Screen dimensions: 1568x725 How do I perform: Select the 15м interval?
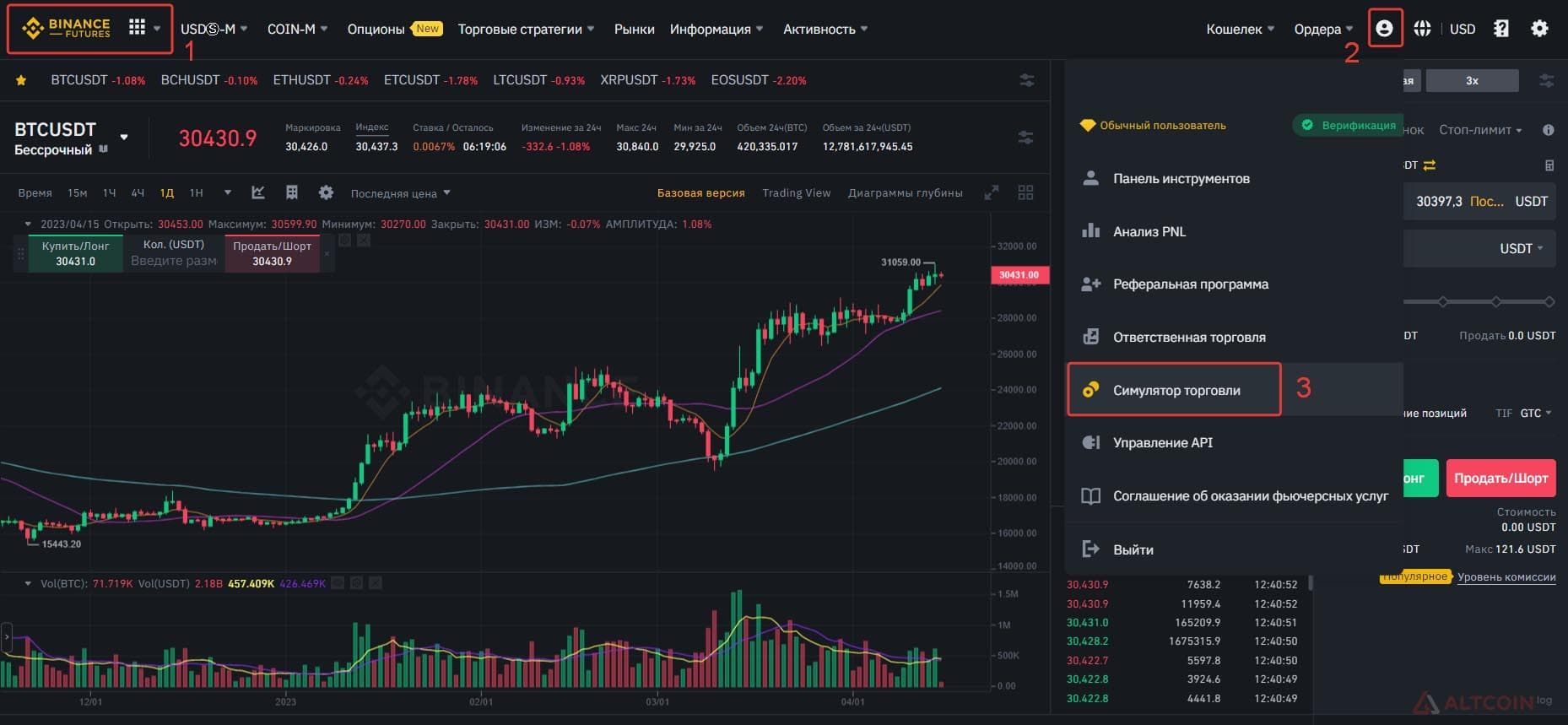77,193
